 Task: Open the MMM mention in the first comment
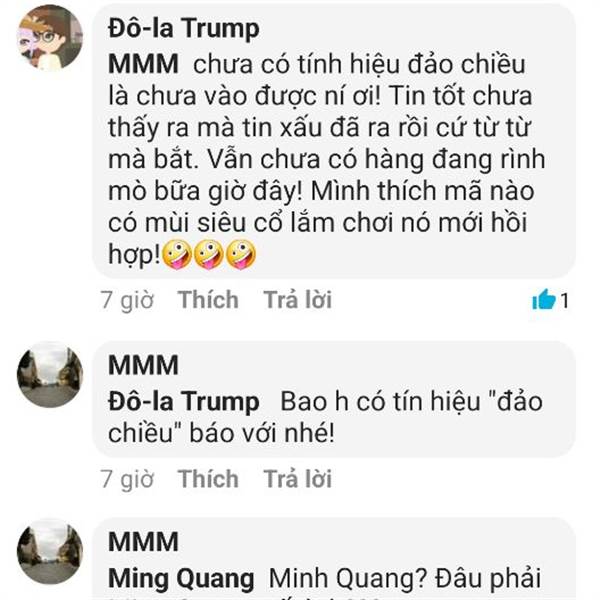(143, 64)
